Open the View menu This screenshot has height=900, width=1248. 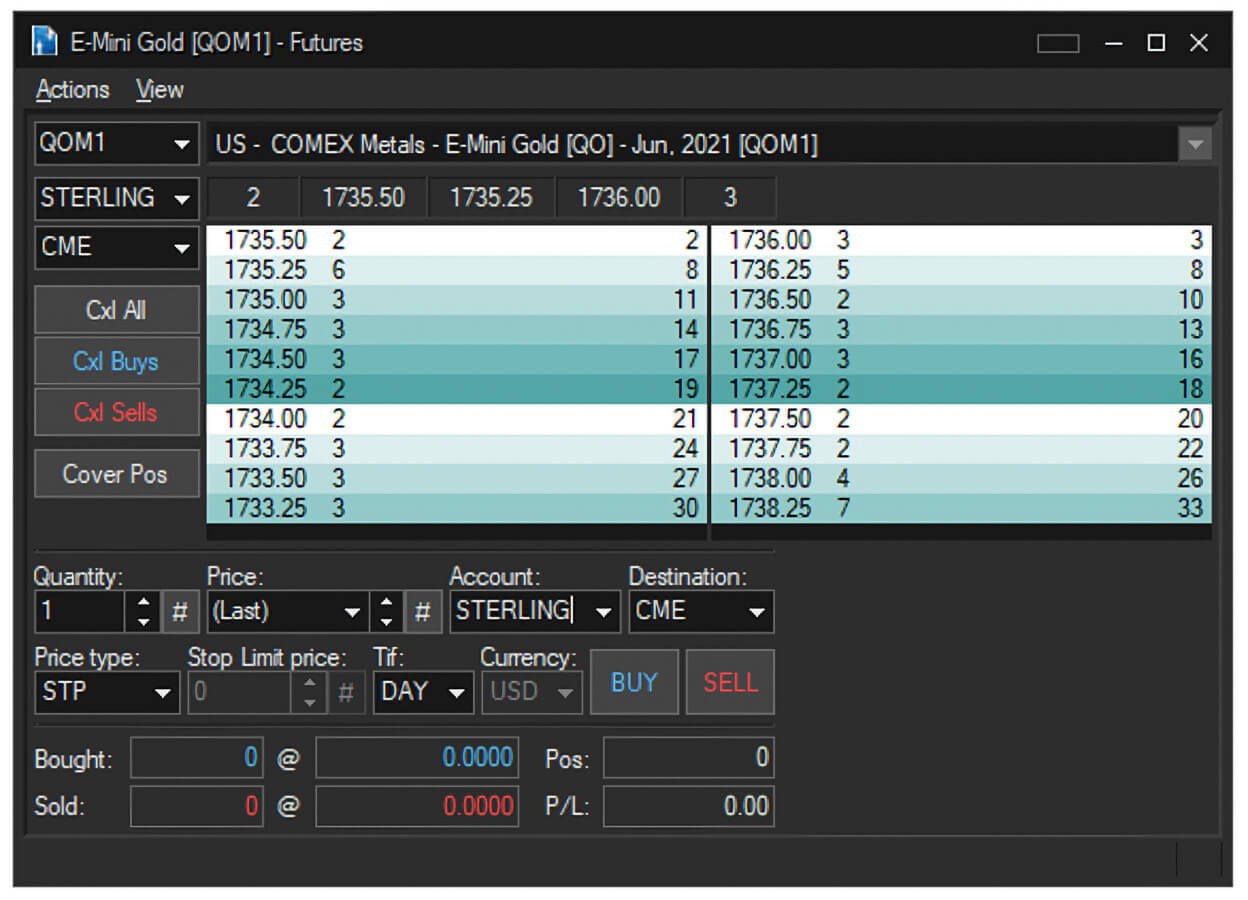point(160,89)
